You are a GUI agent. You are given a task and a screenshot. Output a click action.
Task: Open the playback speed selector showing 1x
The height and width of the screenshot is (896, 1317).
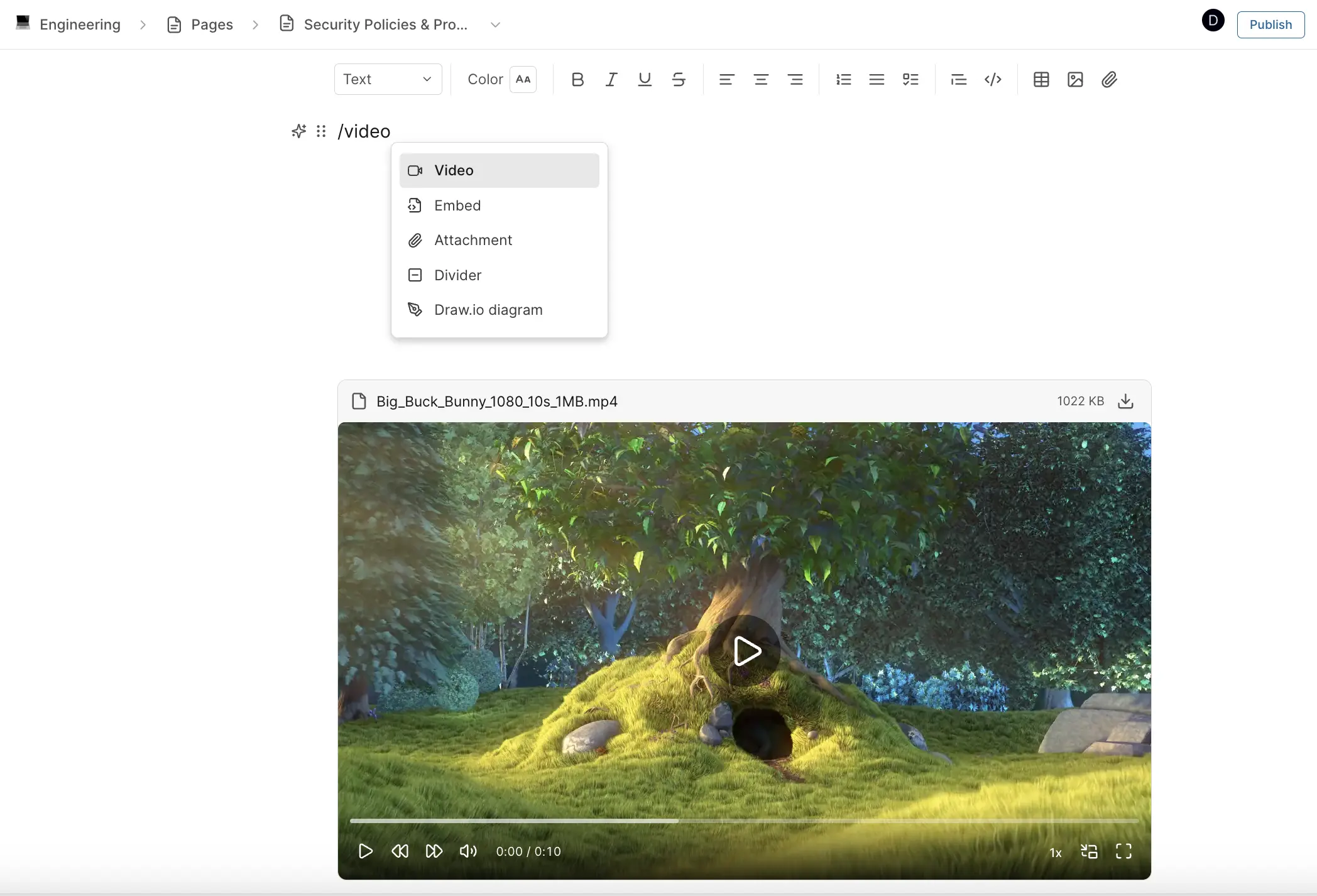(x=1055, y=852)
